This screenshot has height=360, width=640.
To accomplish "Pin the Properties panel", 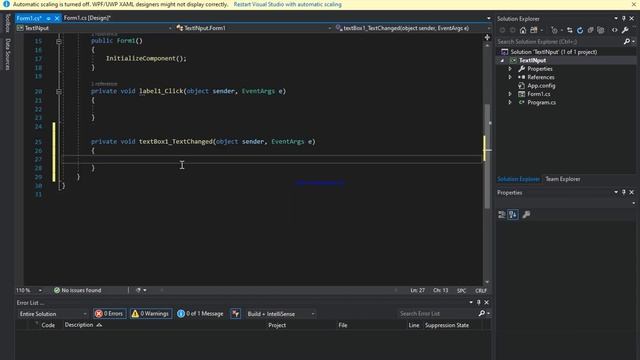I will [624, 192].
